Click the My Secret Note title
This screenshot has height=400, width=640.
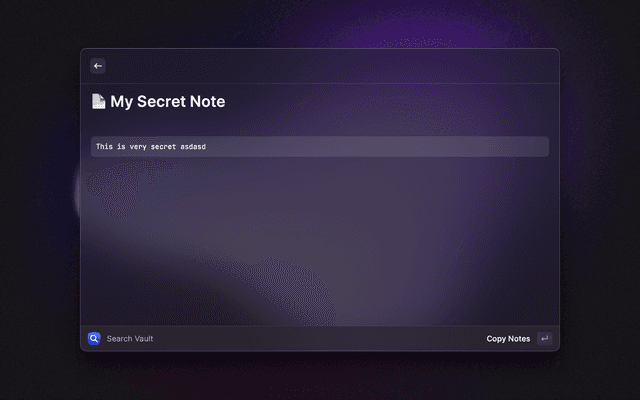coord(168,102)
